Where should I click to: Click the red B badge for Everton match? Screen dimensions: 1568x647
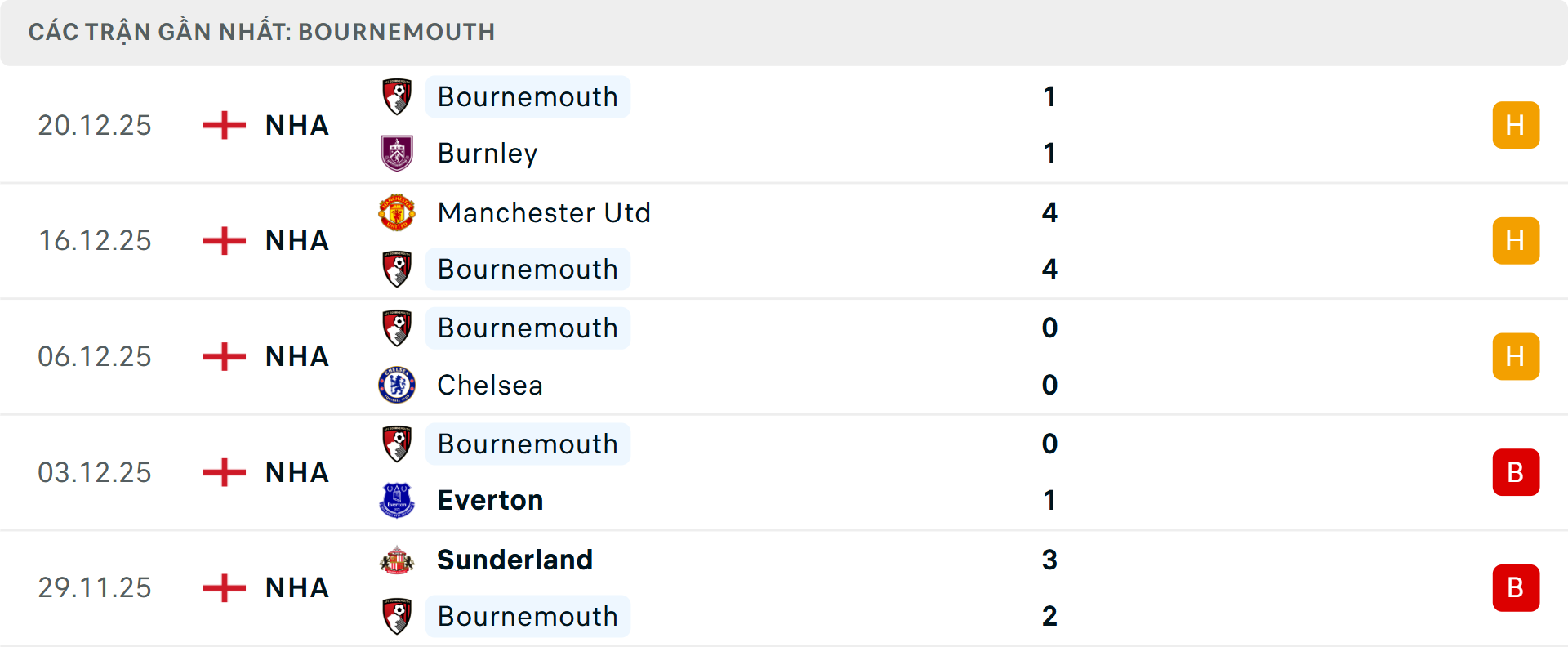pyautogui.click(x=1516, y=472)
